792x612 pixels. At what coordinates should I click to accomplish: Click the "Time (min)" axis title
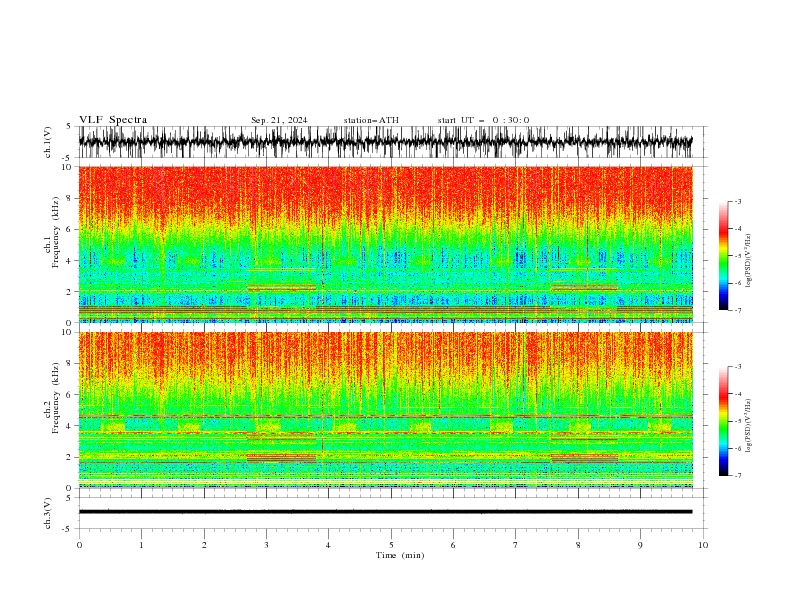(400, 555)
